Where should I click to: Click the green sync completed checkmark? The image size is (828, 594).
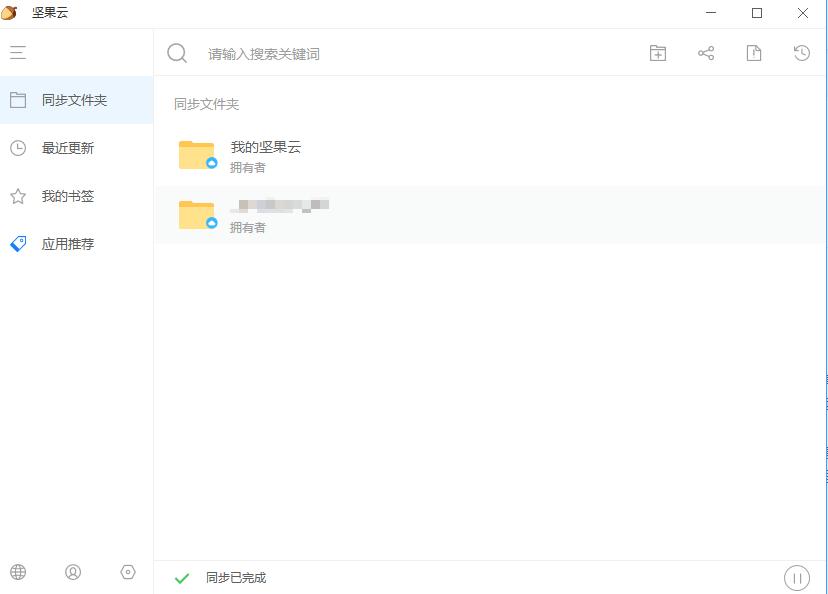pyautogui.click(x=182, y=577)
